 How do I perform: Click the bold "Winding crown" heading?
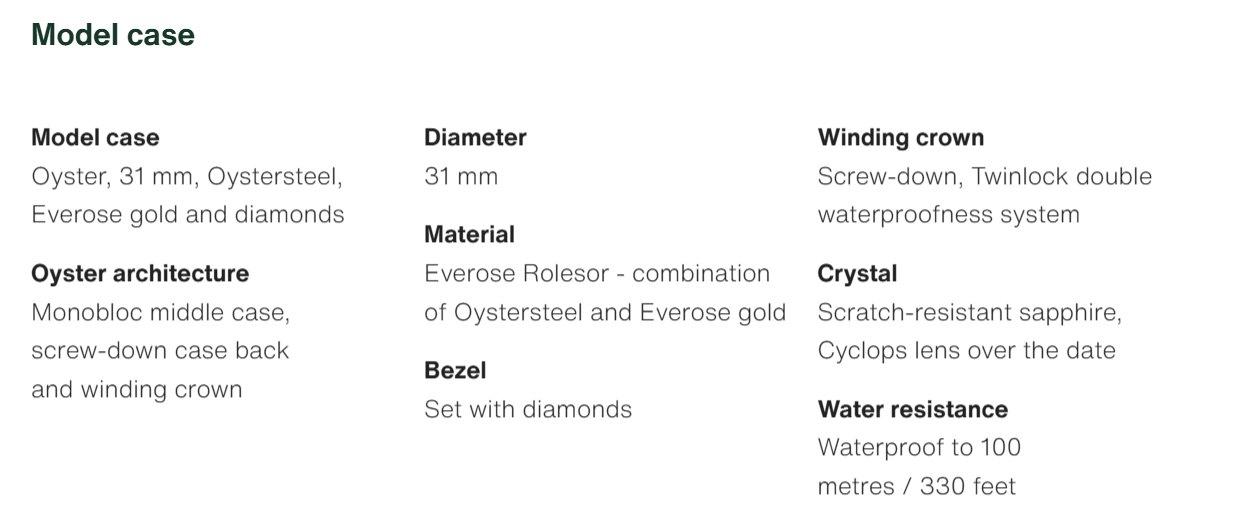[901, 138]
